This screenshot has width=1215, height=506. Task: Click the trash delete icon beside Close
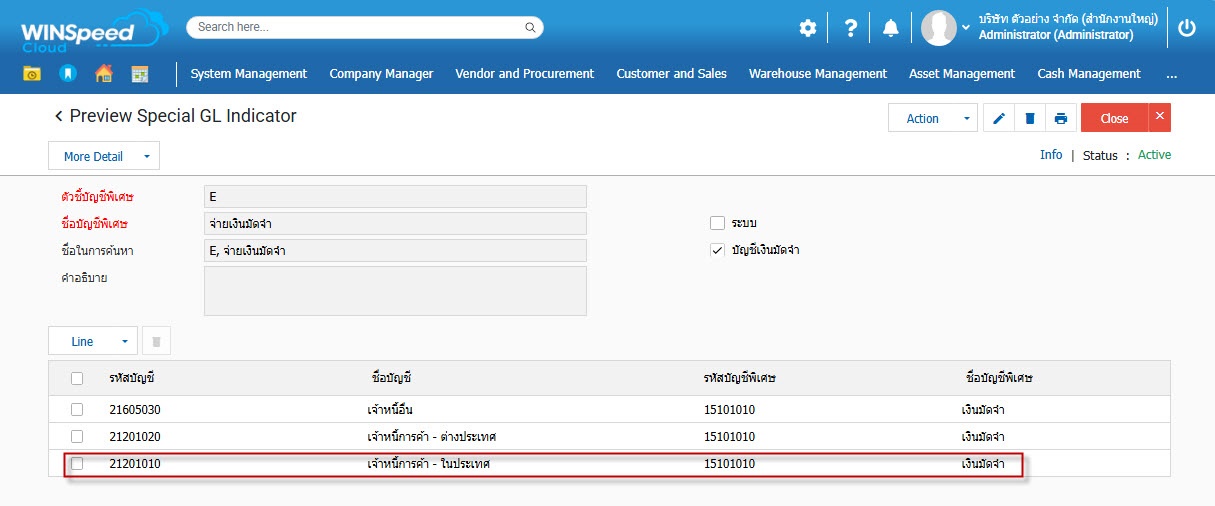pyautogui.click(x=1029, y=118)
